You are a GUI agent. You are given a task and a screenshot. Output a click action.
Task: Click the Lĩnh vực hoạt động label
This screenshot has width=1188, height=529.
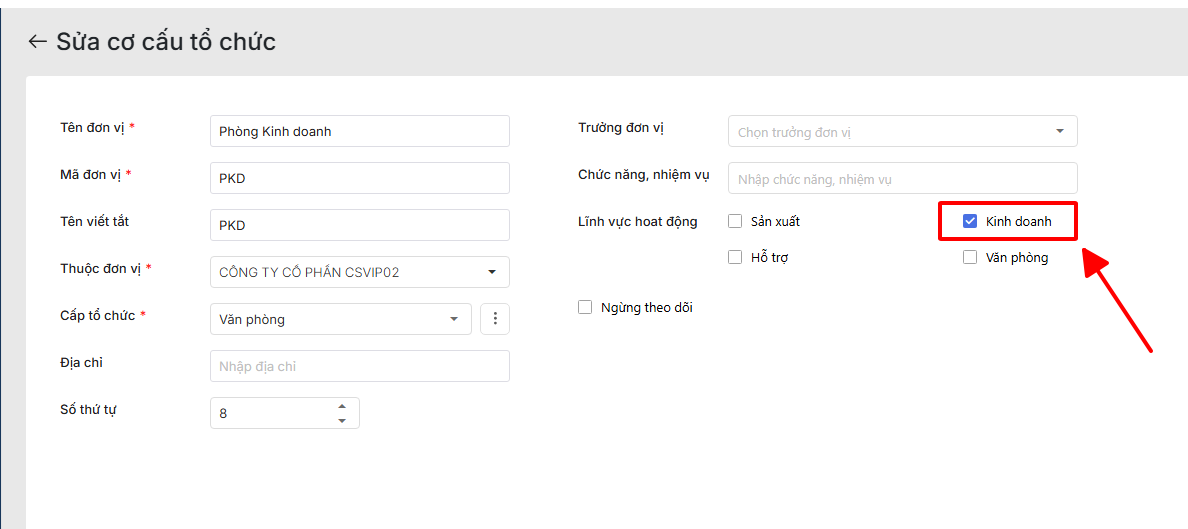coord(638,221)
